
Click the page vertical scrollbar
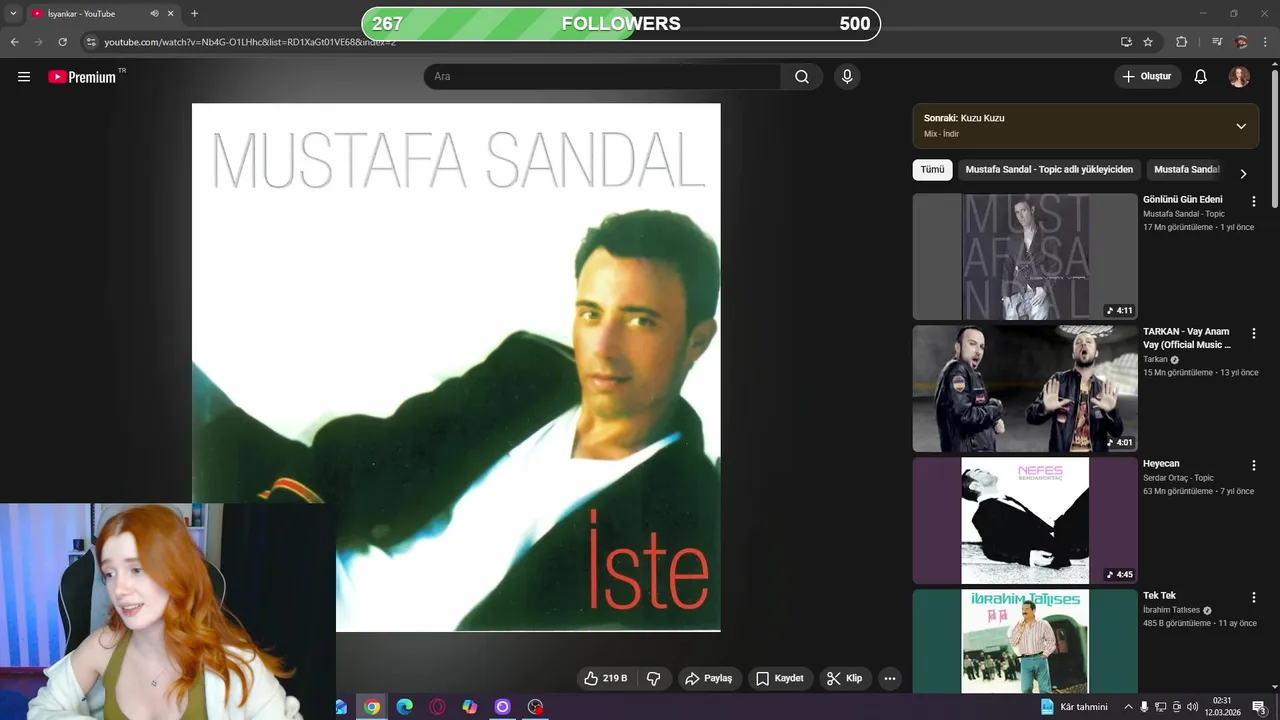(x=1274, y=140)
